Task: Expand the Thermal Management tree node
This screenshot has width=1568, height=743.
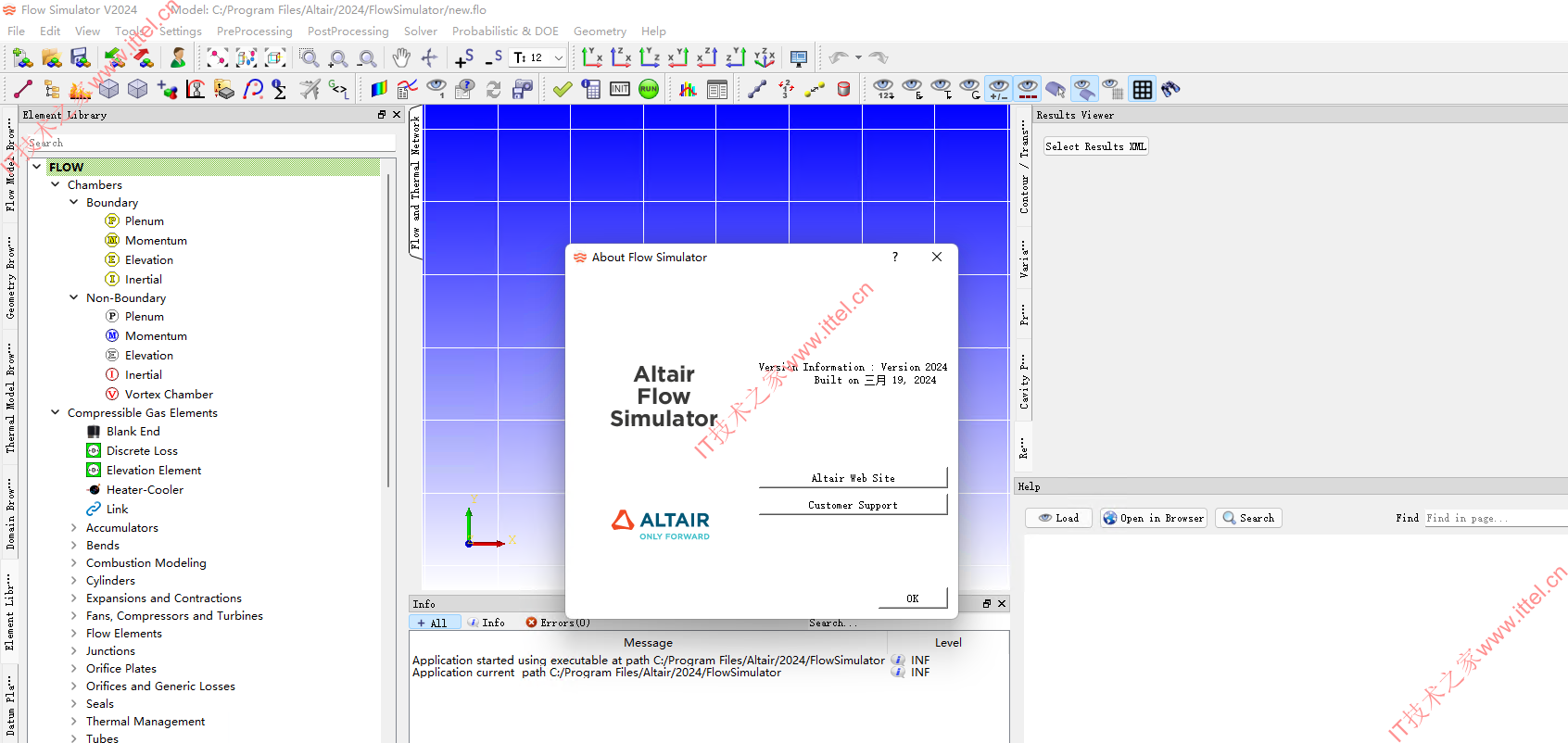Action: [74, 721]
